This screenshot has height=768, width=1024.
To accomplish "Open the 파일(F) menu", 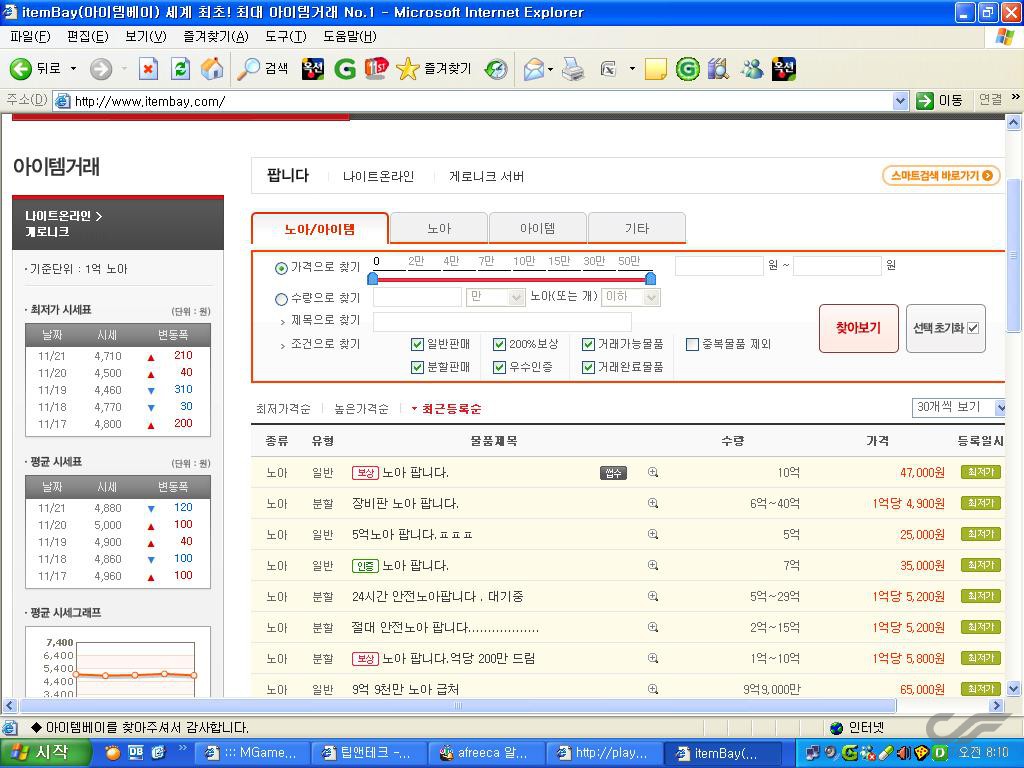I will [x=30, y=37].
